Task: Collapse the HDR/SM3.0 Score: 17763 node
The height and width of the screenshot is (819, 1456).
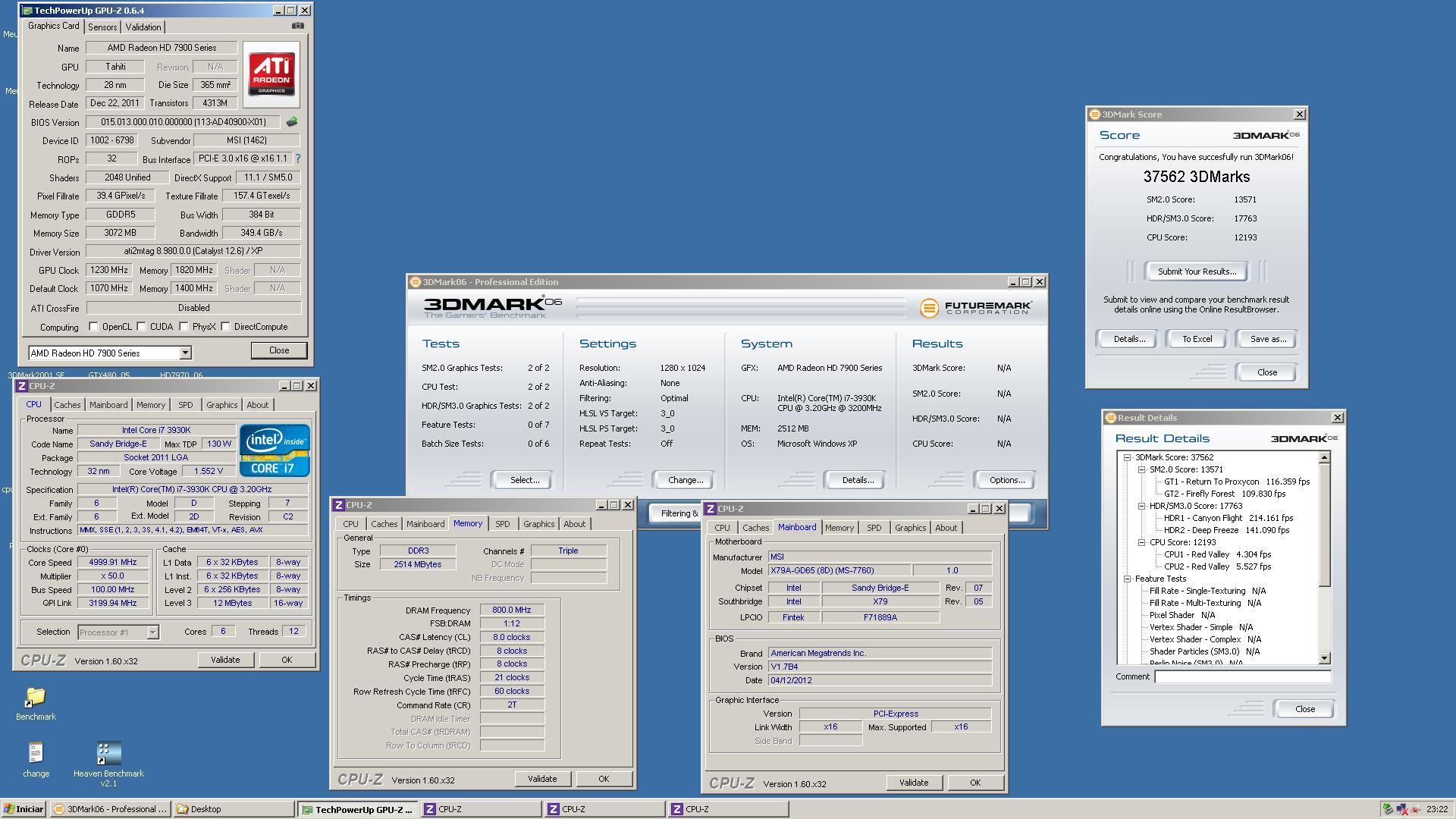Action: (1141, 506)
